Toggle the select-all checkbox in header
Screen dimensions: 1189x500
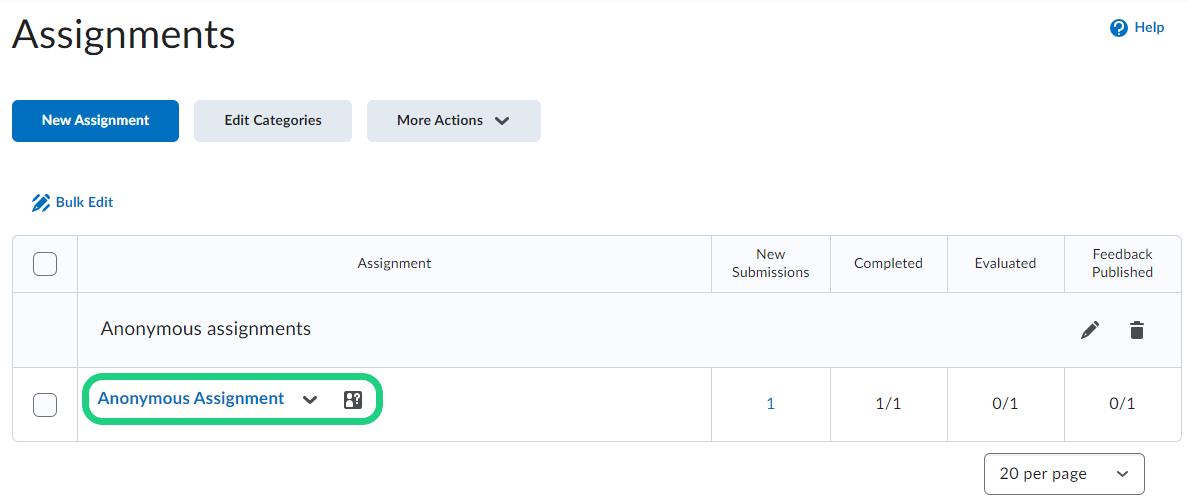click(x=45, y=264)
